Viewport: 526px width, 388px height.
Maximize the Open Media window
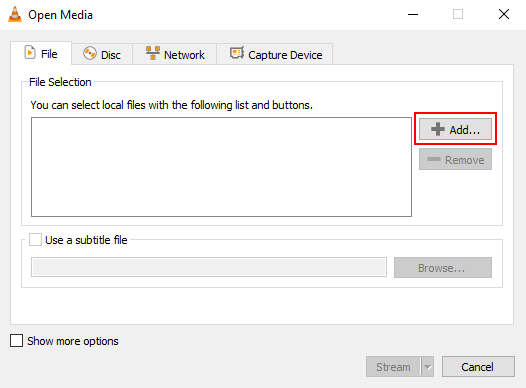pyautogui.click(x=458, y=14)
